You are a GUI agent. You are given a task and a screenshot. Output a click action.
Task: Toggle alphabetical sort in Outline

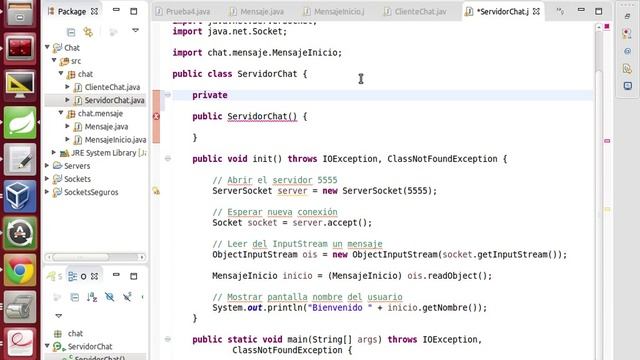click(x=92, y=297)
